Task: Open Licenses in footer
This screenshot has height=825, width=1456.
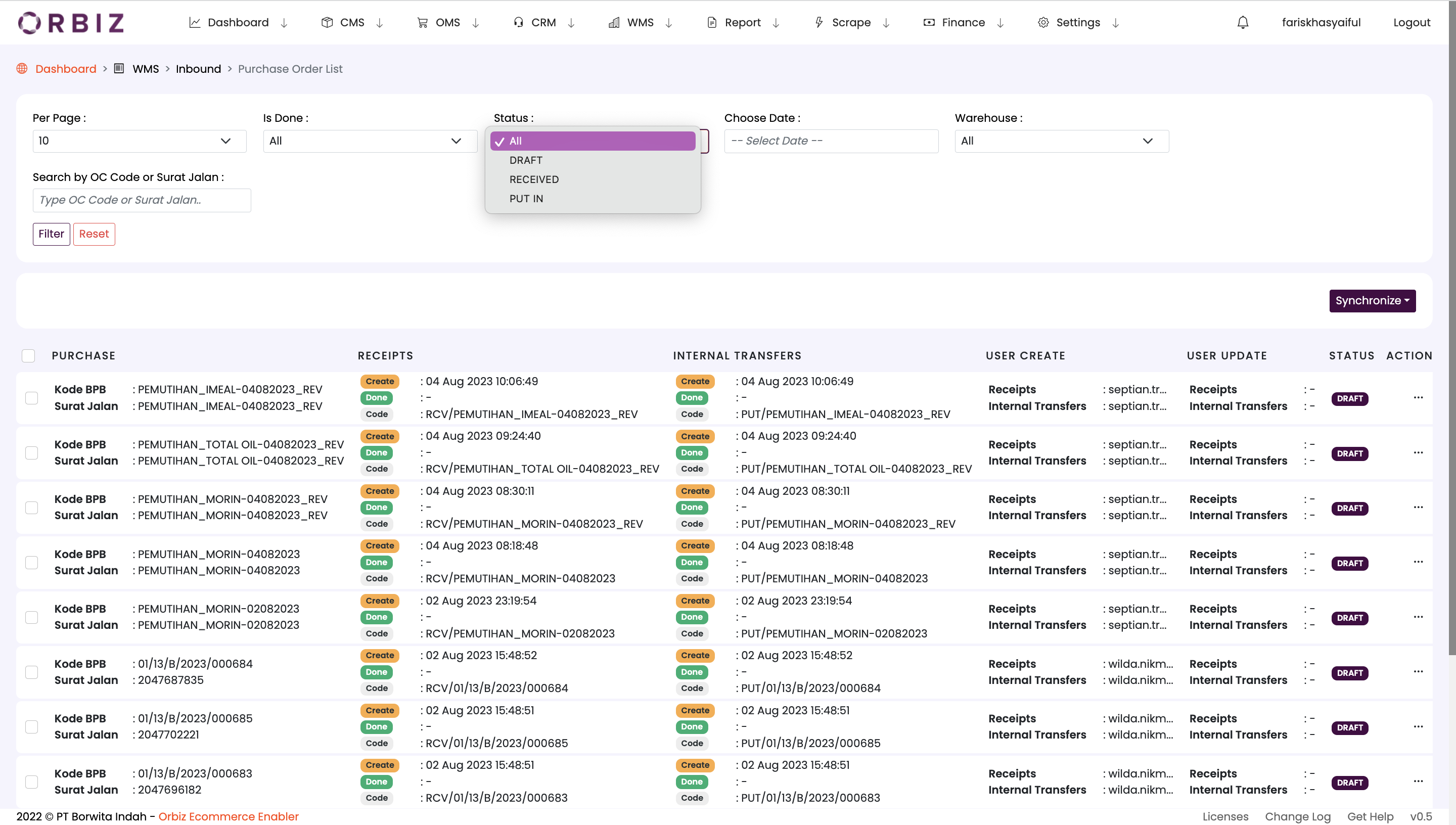Action: point(1225,816)
